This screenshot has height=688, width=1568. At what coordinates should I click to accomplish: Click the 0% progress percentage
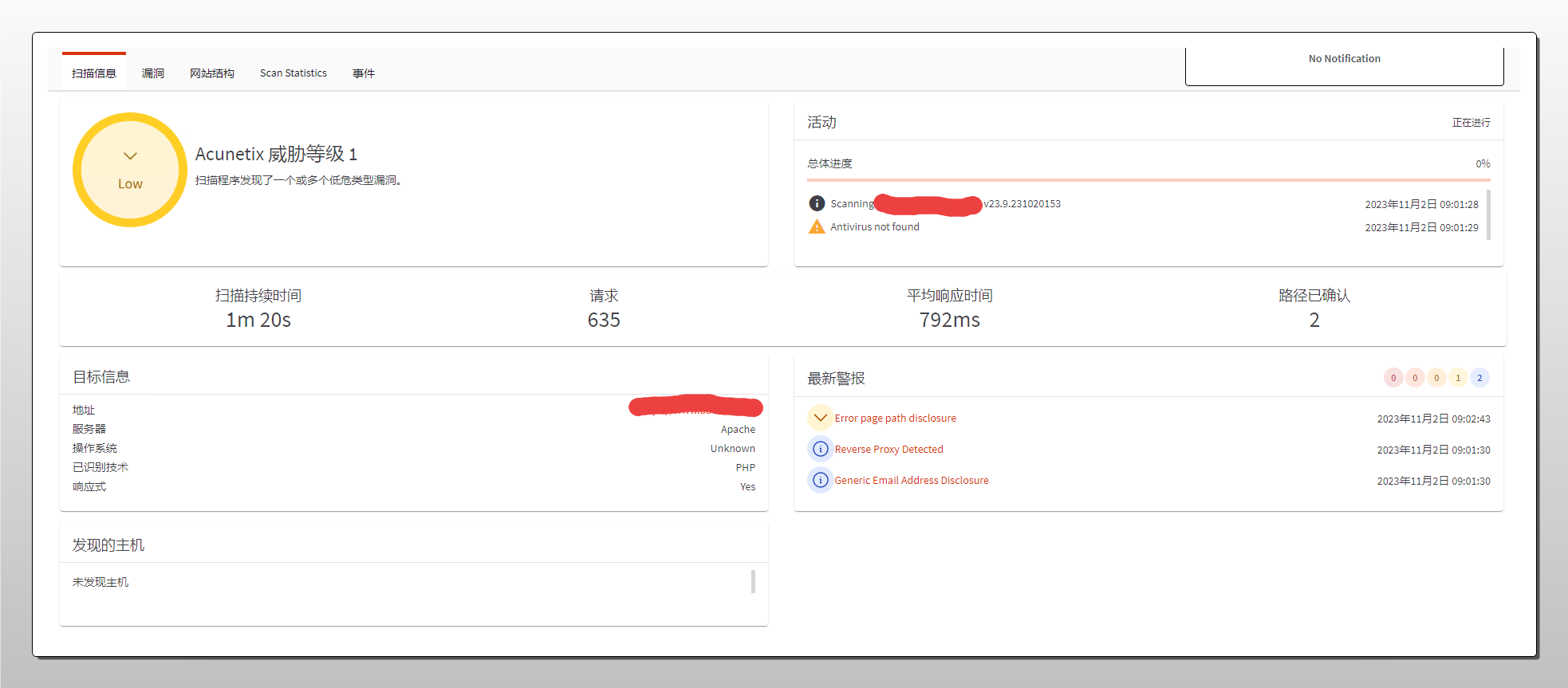point(1483,163)
